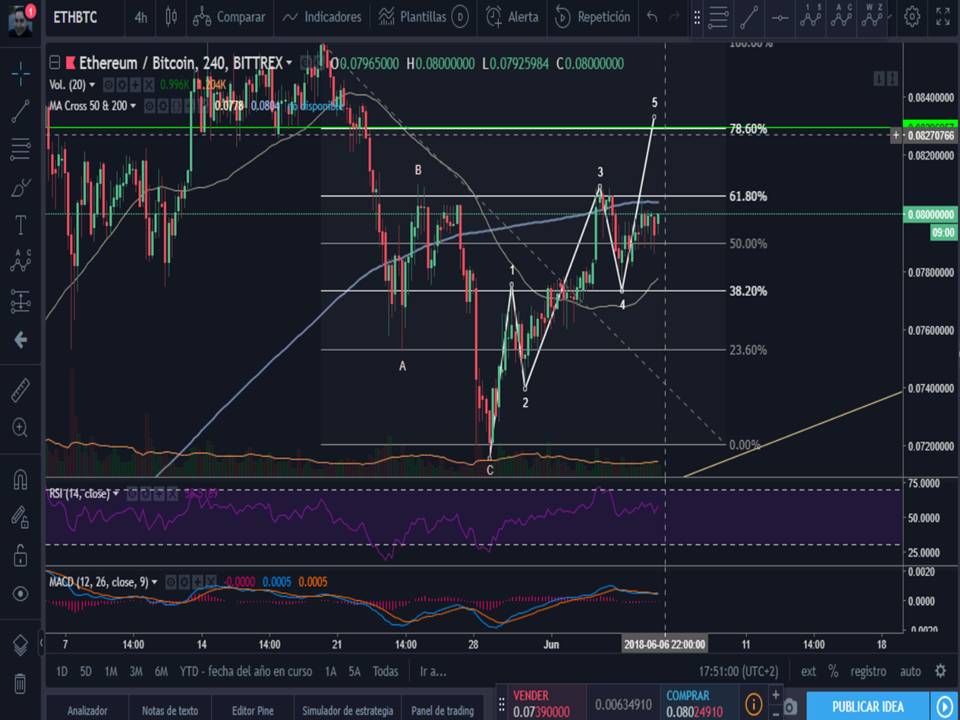Select the 1-5 Elliott impulse wave tool
This screenshot has height=720, width=960.
click(810, 17)
